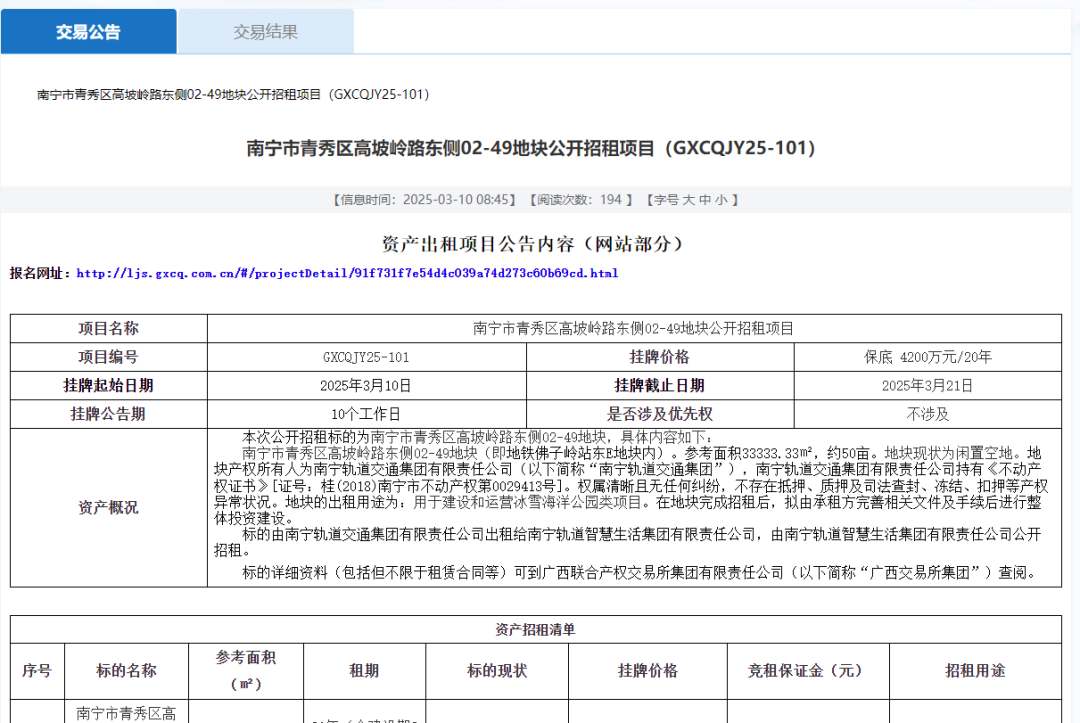Click the 资产招租清单 table header
1080x723 pixels.
[536, 629]
